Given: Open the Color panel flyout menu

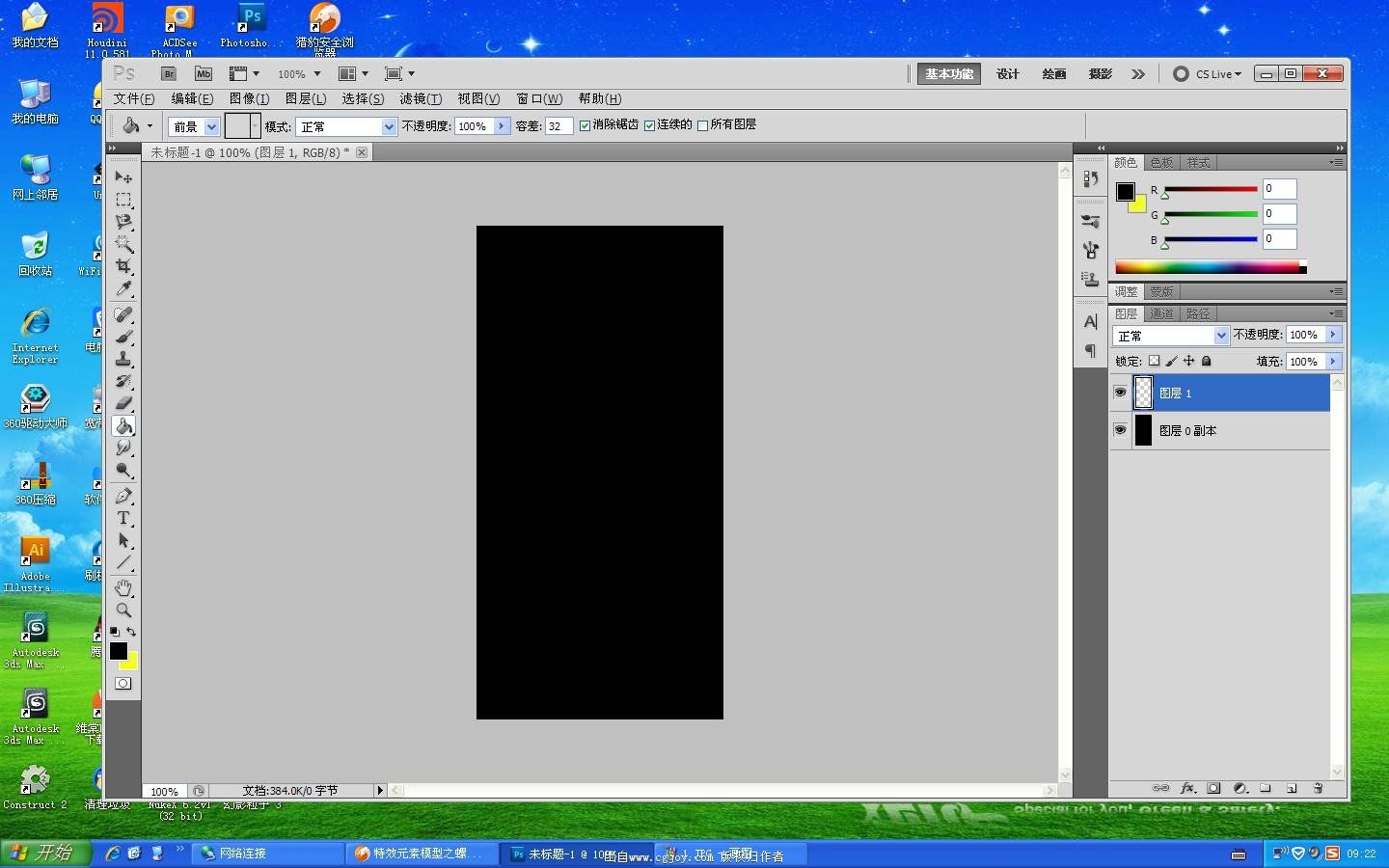Looking at the screenshot, I should (x=1336, y=162).
